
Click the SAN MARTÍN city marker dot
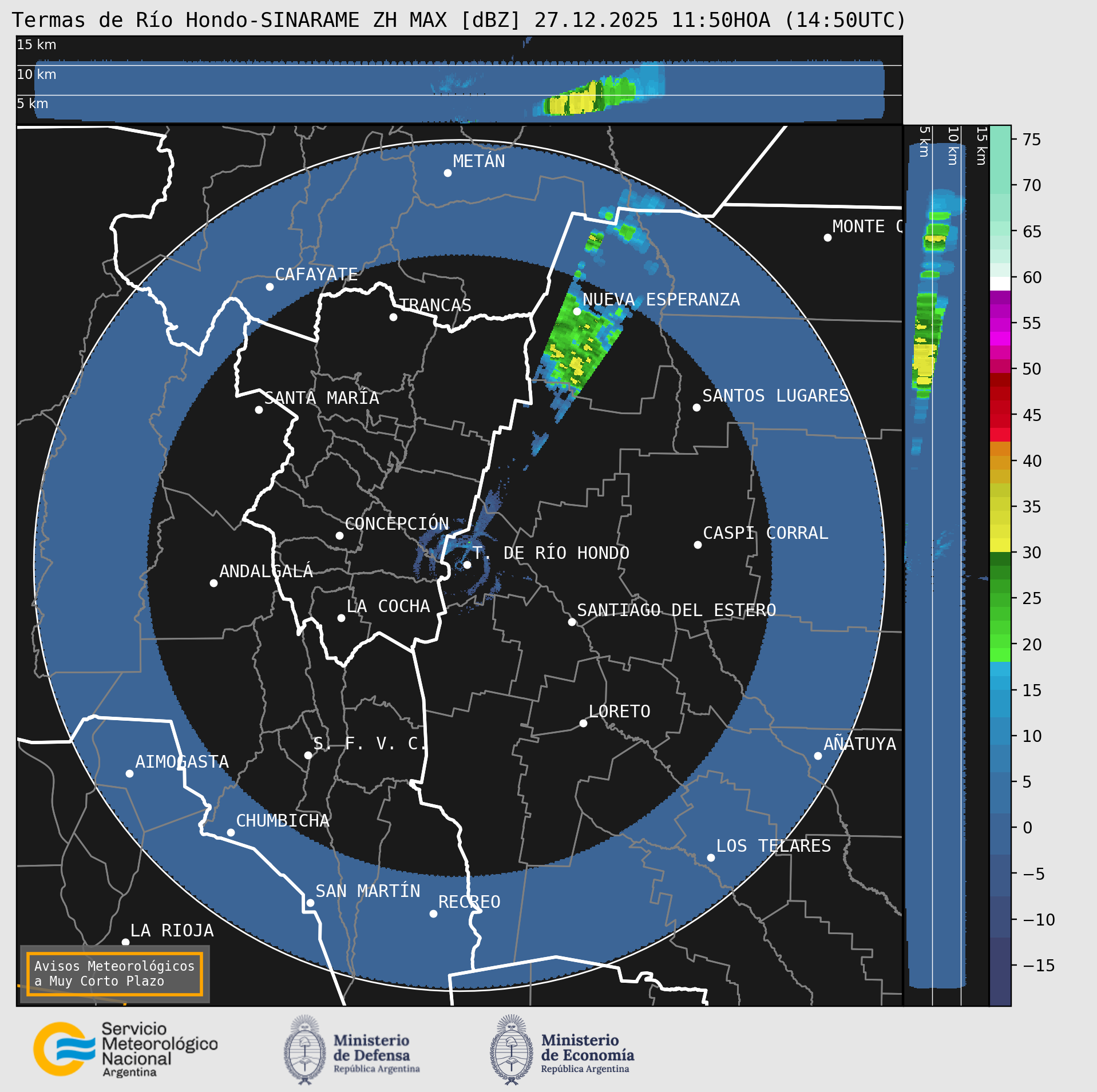pos(310,903)
